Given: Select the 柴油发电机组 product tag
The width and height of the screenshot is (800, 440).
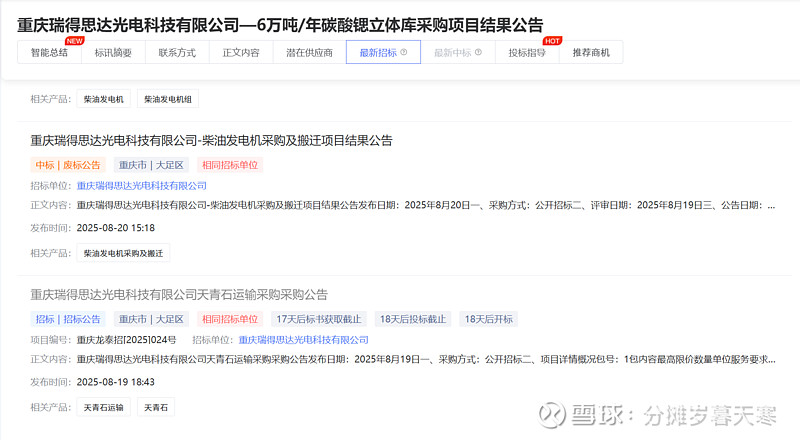Looking at the screenshot, I should pos(168,99).
